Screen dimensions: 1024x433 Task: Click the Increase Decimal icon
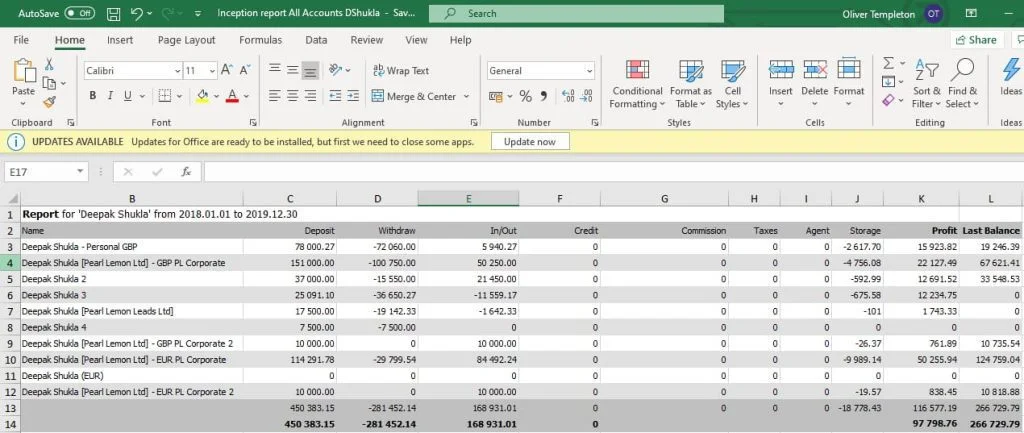pos(568,97)
